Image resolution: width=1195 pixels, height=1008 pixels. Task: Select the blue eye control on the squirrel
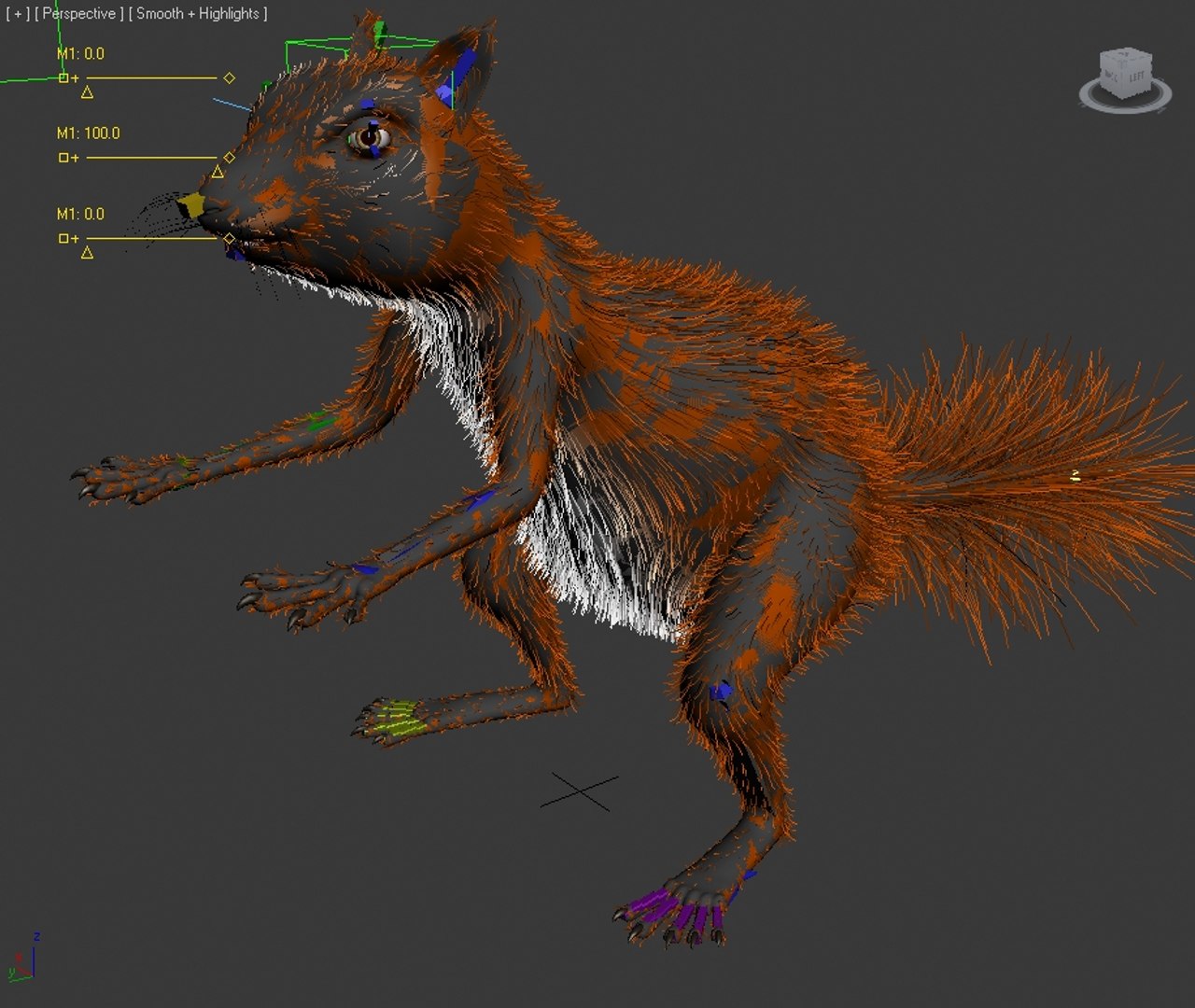click(x=373, y=136)
